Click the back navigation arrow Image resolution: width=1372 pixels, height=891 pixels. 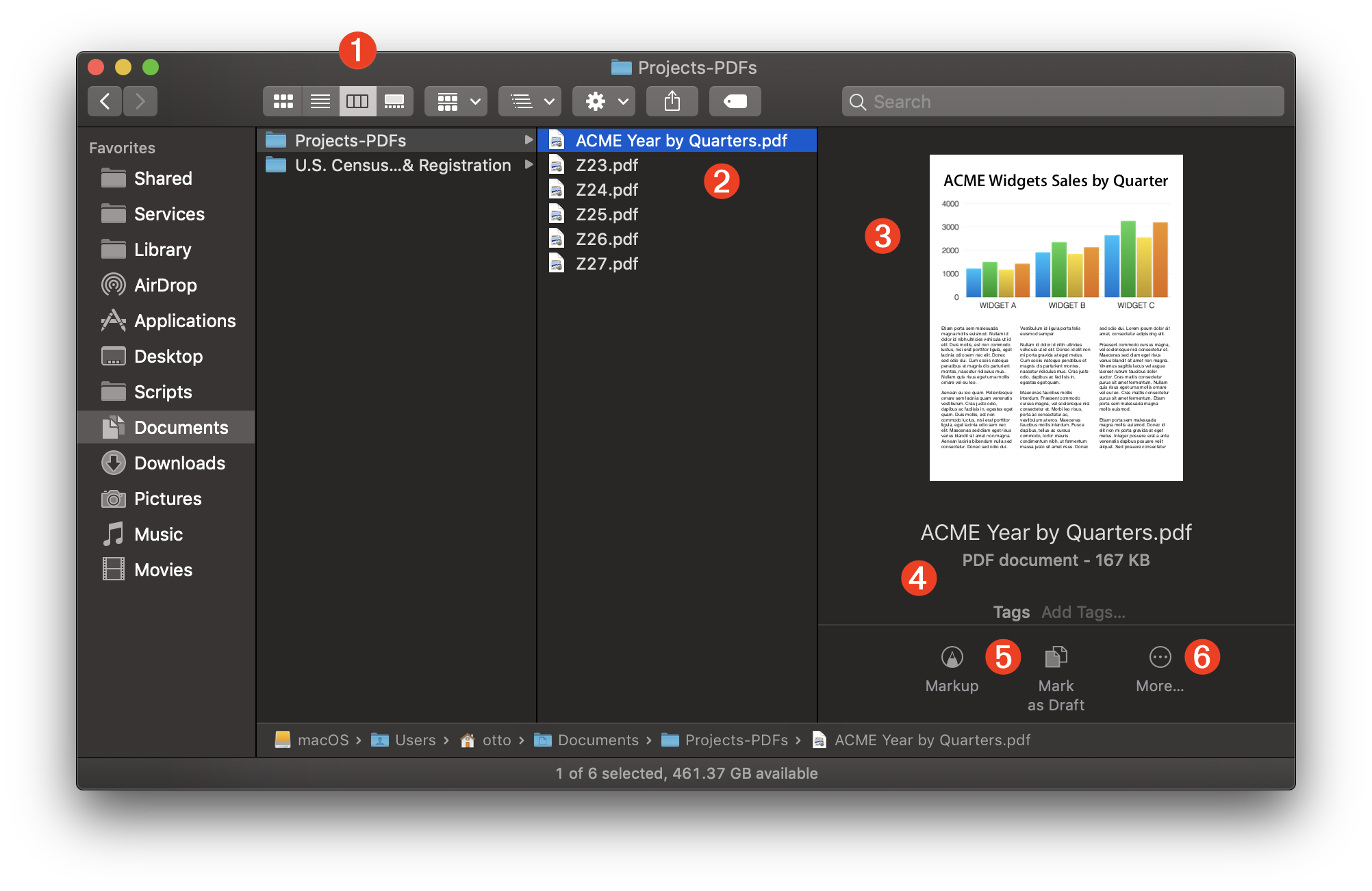tap(104, 101)
